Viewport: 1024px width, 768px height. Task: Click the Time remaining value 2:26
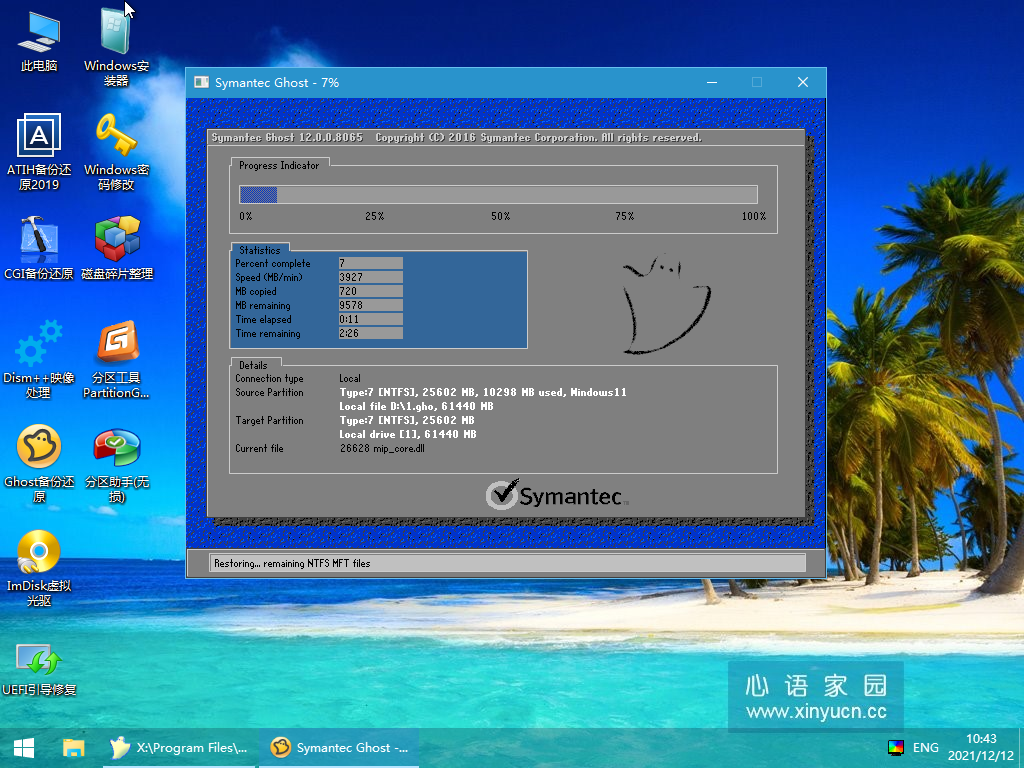(x=370, y=333)
